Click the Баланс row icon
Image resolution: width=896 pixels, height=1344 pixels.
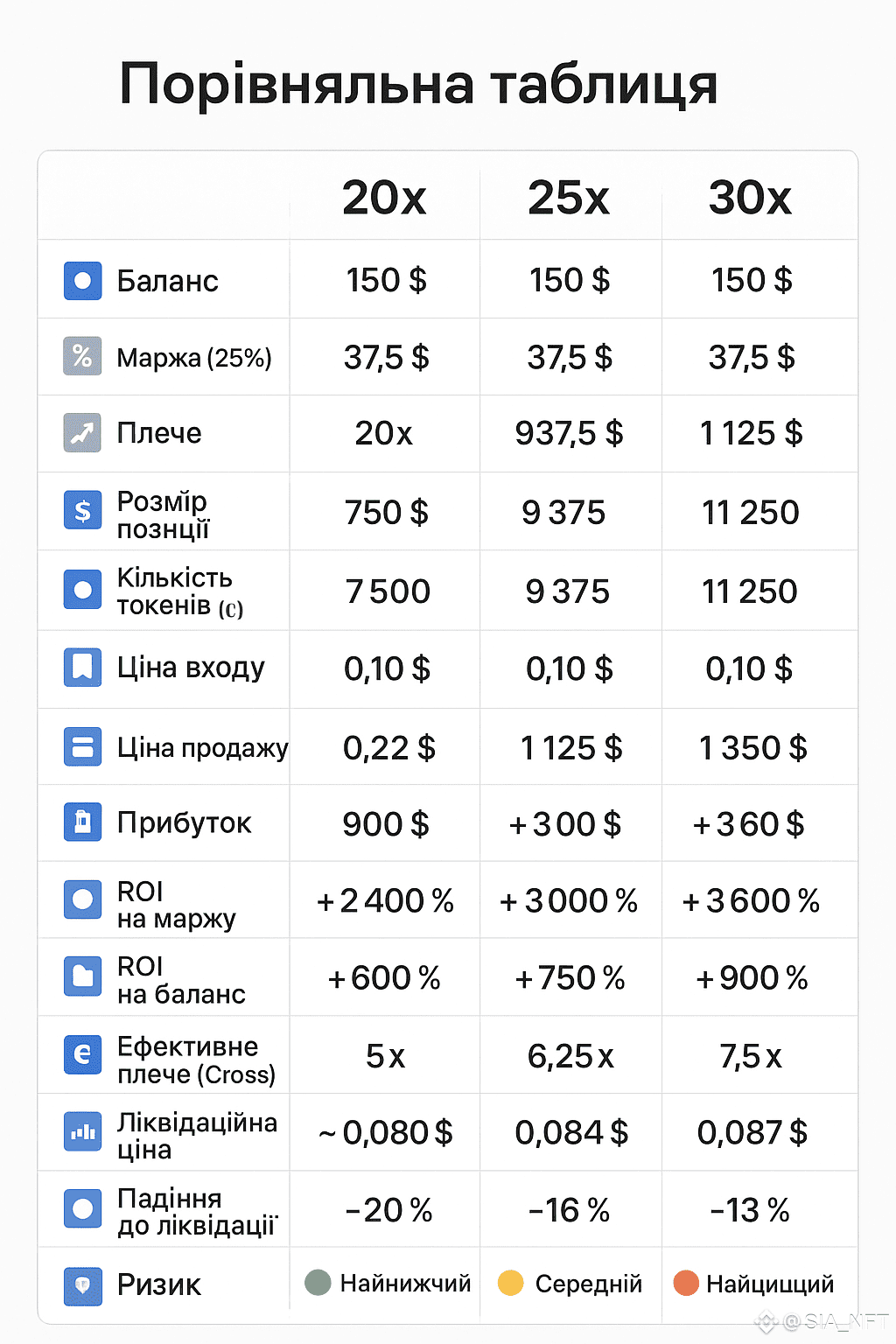point(82,281)
